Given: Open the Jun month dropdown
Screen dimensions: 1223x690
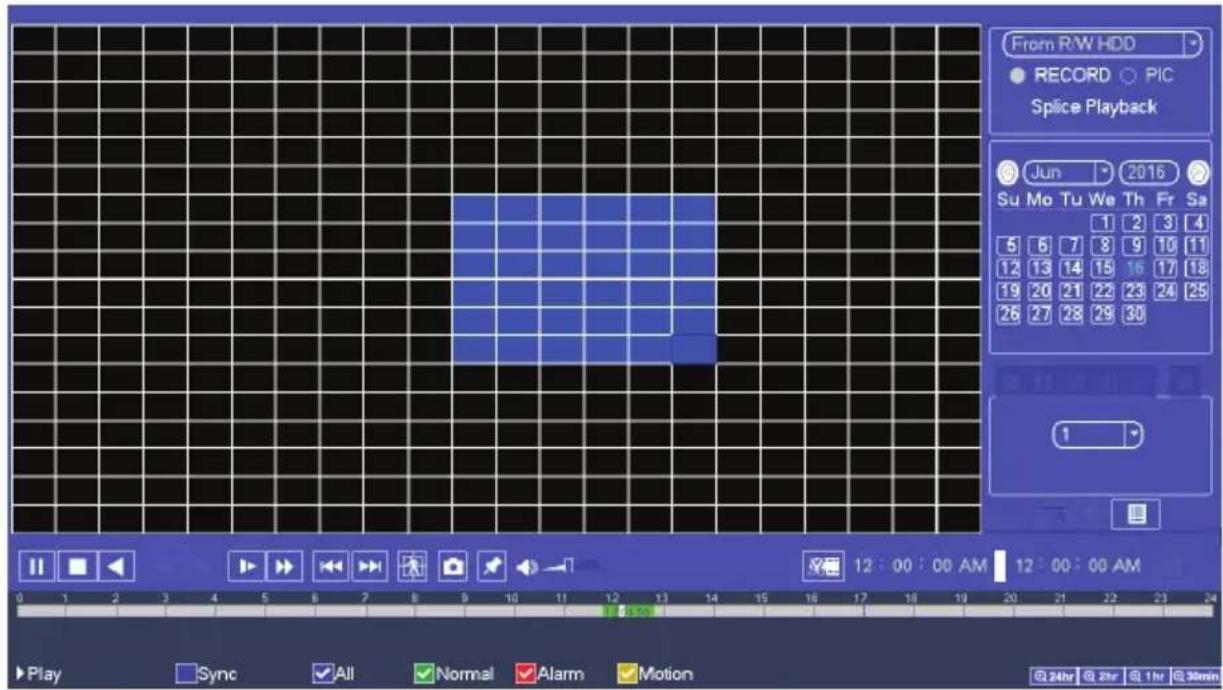Looking at the screenshot, I should pyautogui.click(x=1068, y=172).
